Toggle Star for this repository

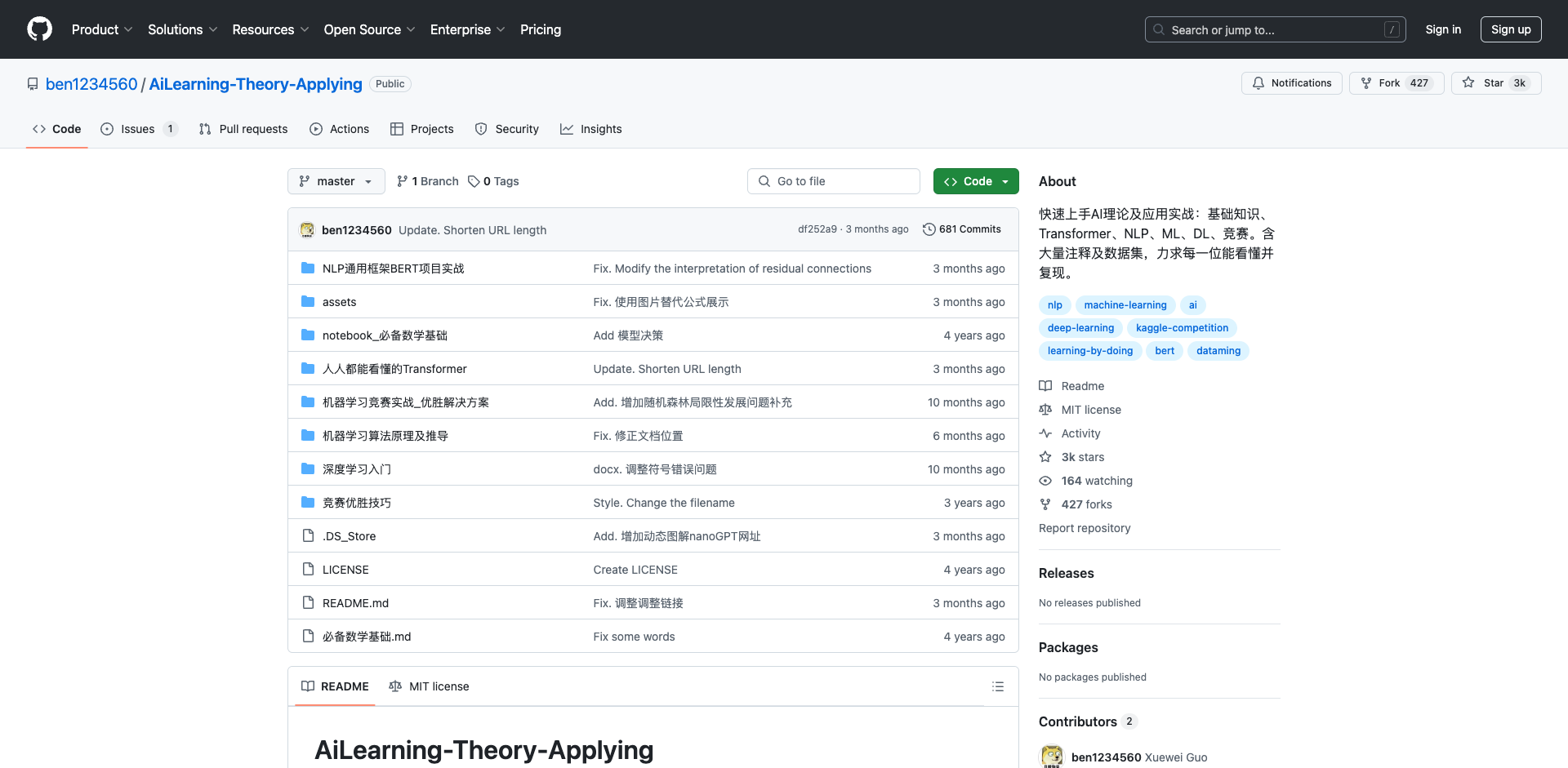point(1495,82)
